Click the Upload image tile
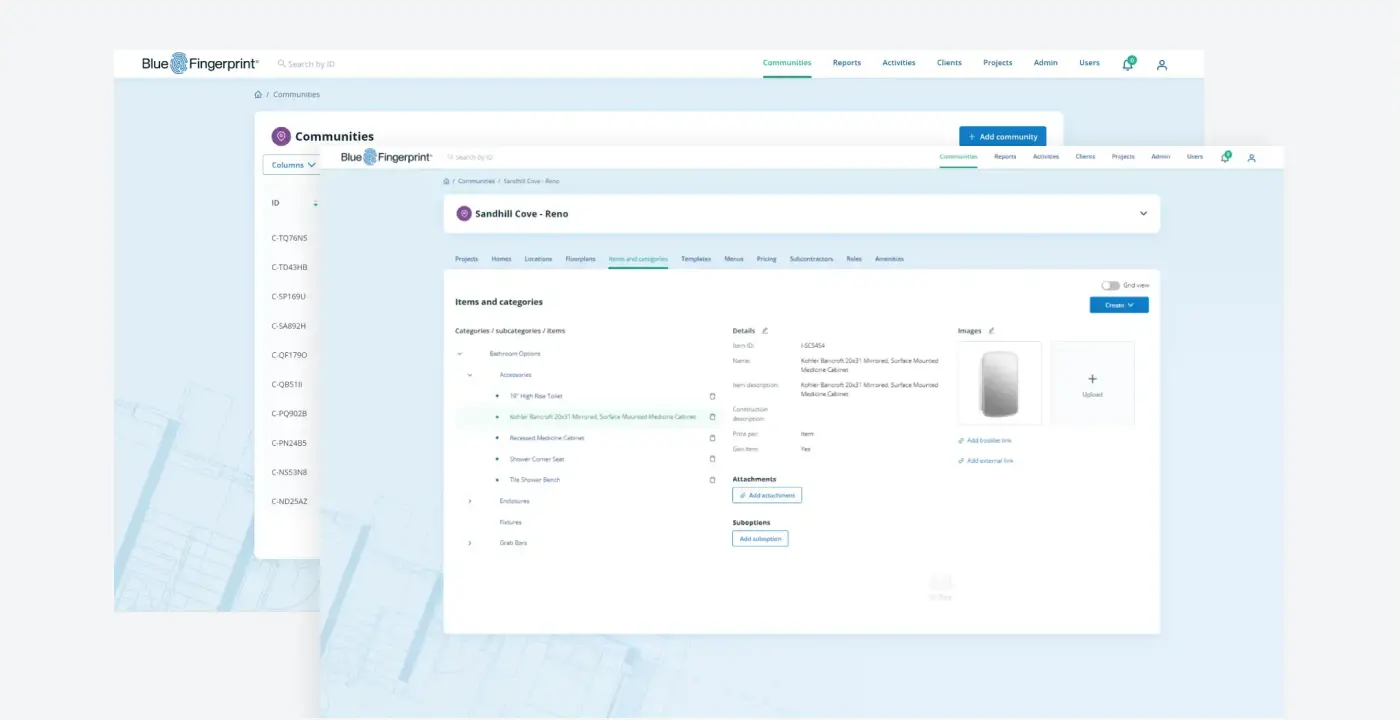Screen dimensions: 1400x720 point(1092,384)
